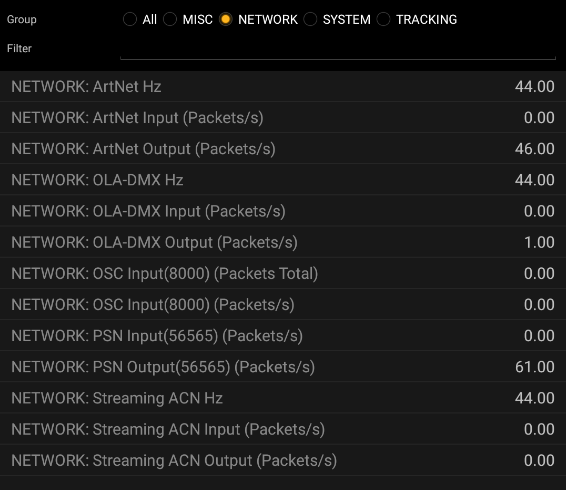Select the 'Streaming ACN Output (Packets/s)' row
The width and height of the screenshot is (566, 490).
click(x=283, y=460)
